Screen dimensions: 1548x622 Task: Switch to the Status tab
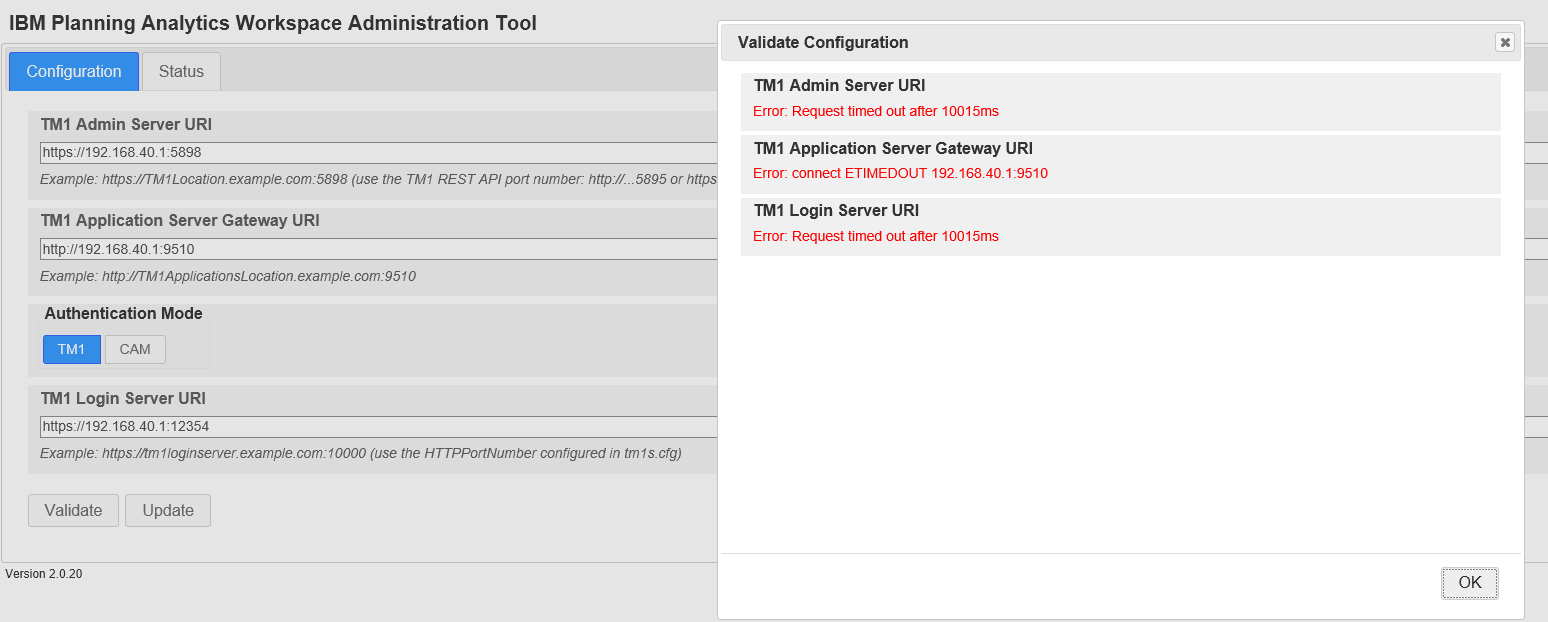[x=181, y=72]
